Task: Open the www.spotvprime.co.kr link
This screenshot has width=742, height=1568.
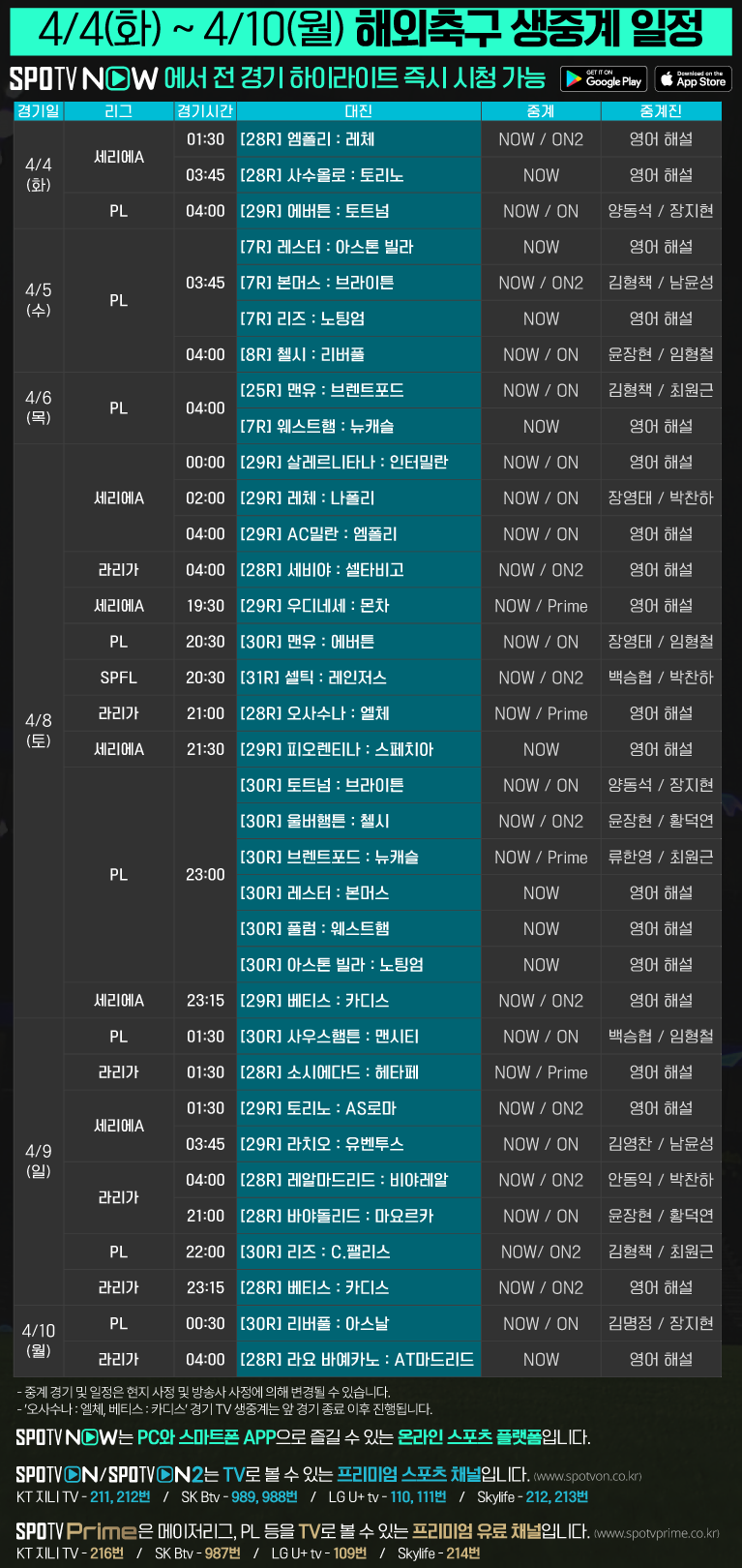Action: coord(656,1532)
